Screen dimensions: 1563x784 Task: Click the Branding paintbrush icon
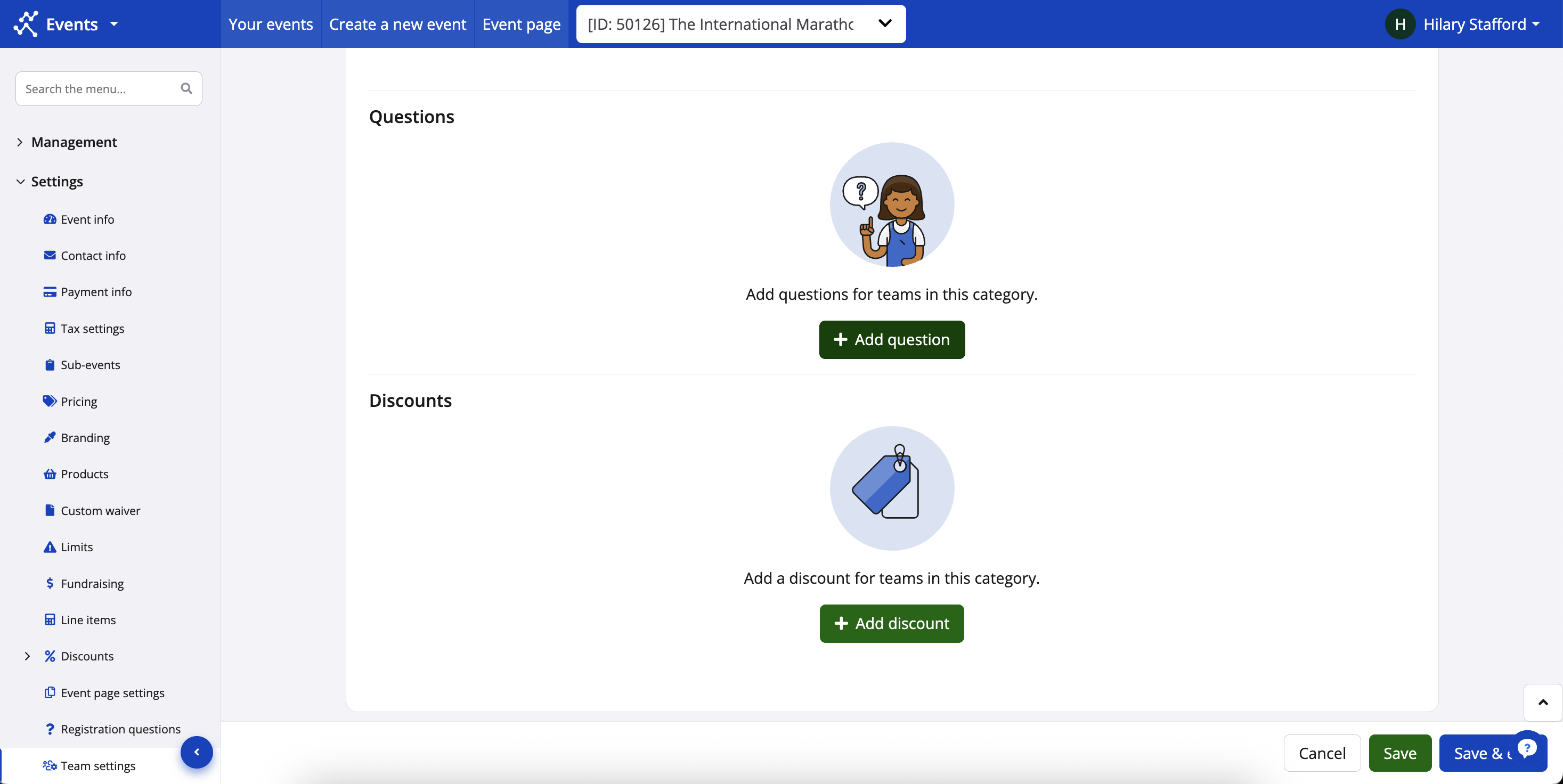point(50,437)
